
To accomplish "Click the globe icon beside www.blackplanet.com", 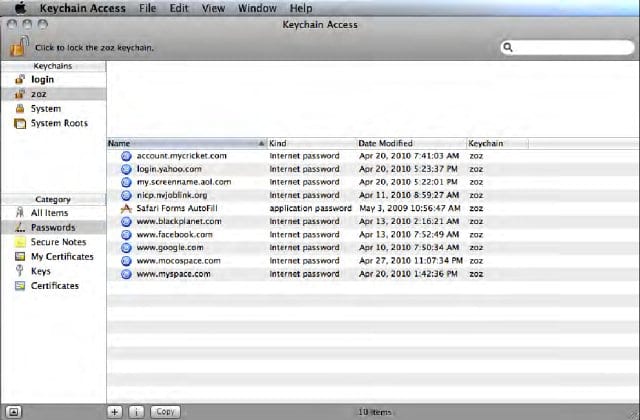I will click(127, 222).
